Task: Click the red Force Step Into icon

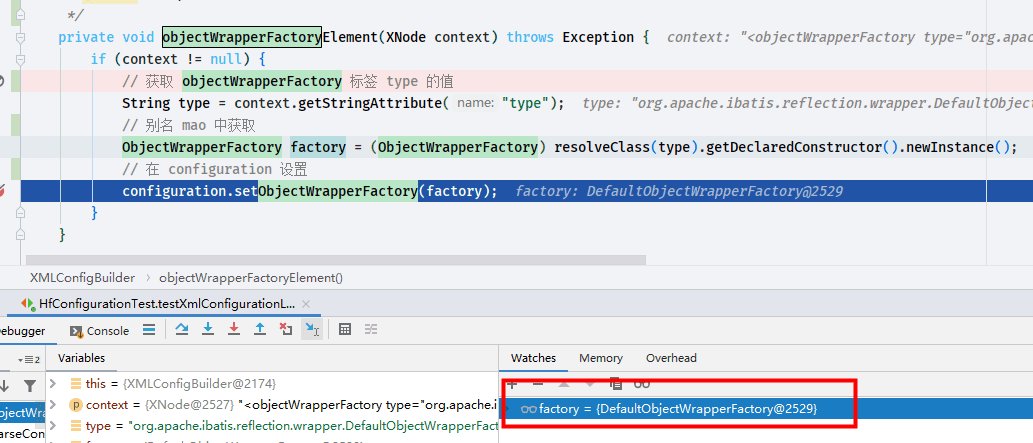Action: [x=234, y=329]
